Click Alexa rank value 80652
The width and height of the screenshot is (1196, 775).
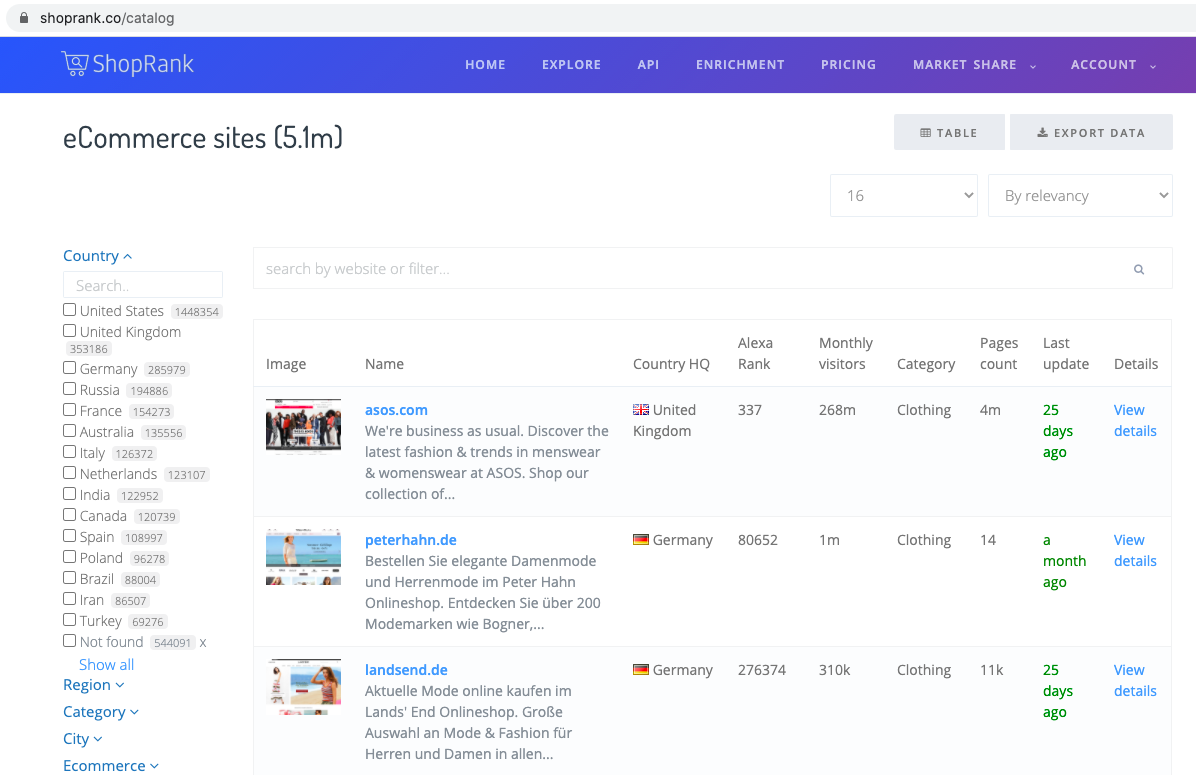click(757, 540)
